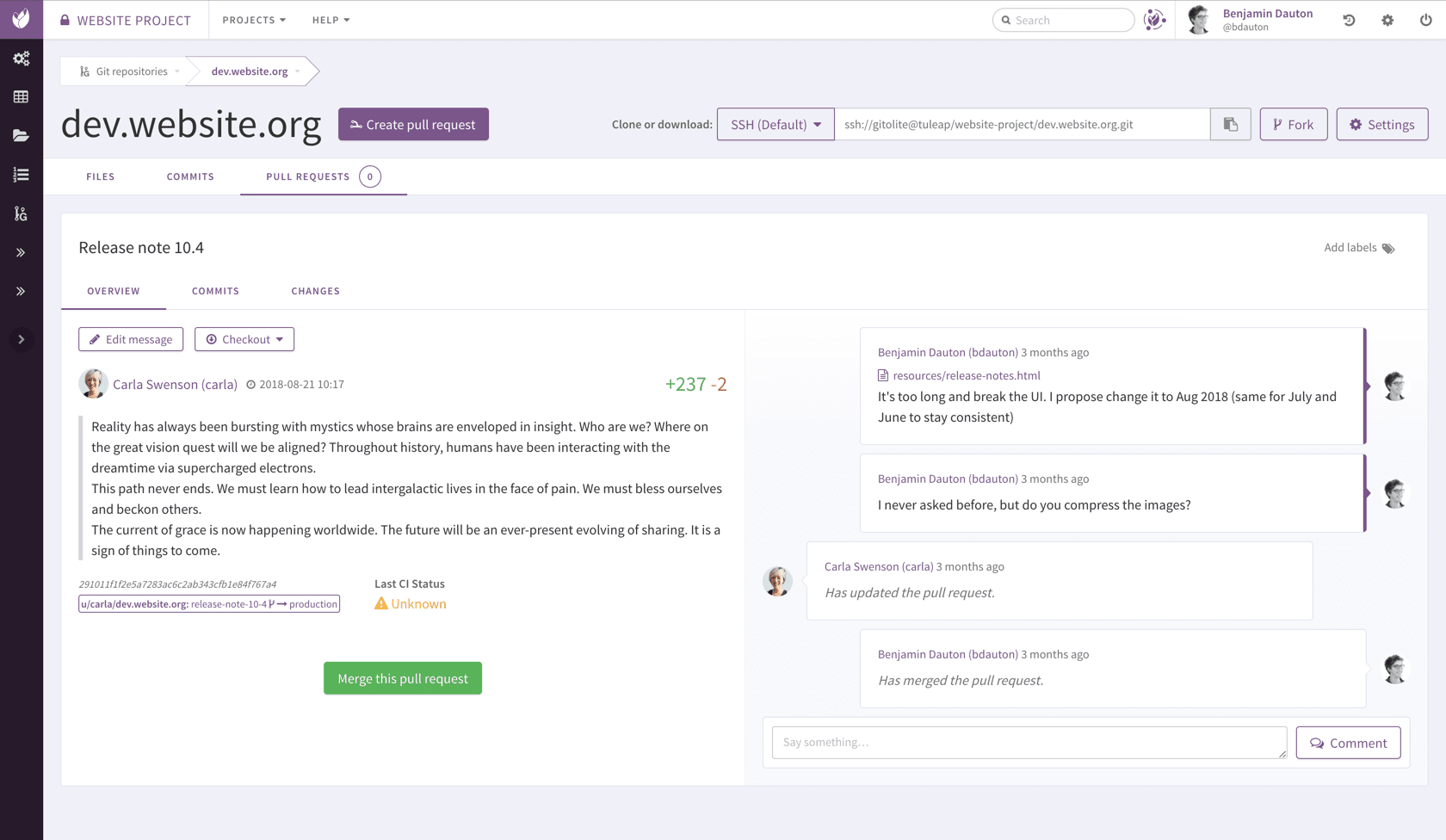
Task: Open the resources/release-notes.html file link
Action: (x=967, y=376)
